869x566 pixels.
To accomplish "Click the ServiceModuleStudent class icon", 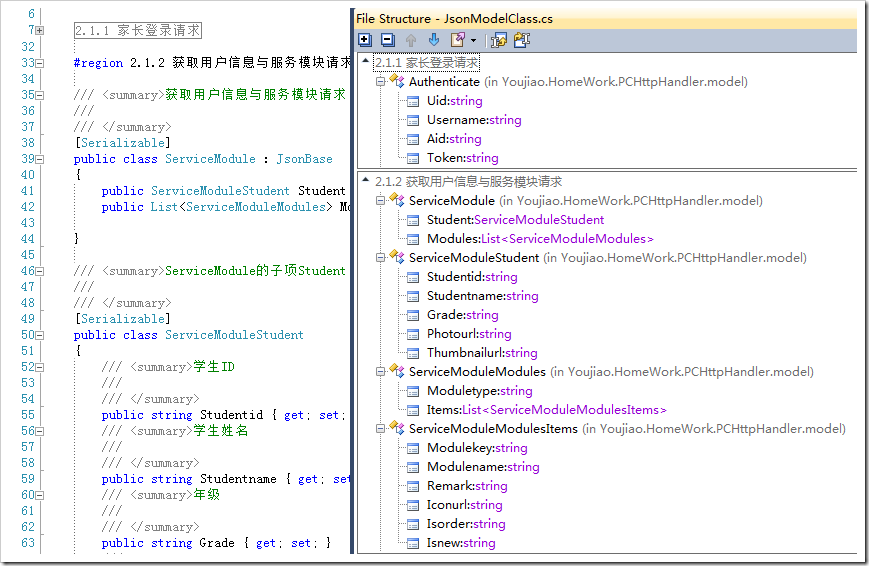I will click(397, 257).
